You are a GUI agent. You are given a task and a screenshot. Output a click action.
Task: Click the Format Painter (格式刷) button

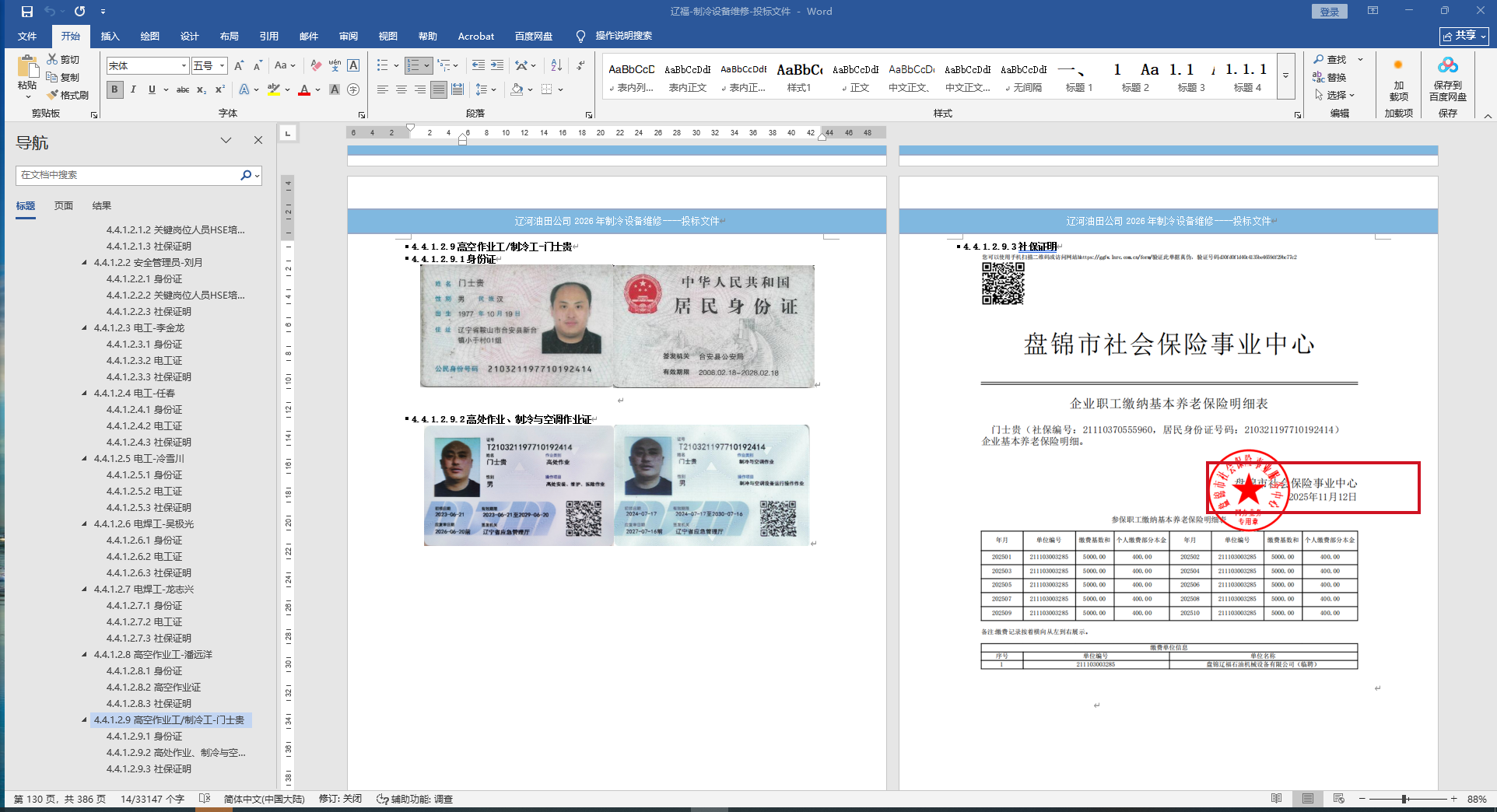[68, 95]
